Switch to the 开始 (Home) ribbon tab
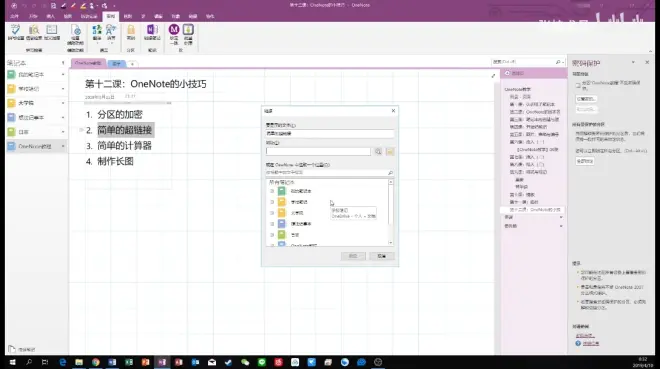Image resolution: width=660 pixels, height=369 pixels. (33, 16)
